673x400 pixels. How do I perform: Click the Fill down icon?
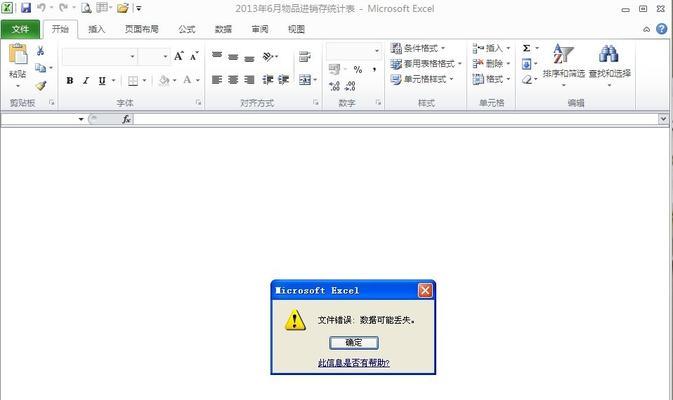pos(527,64)
